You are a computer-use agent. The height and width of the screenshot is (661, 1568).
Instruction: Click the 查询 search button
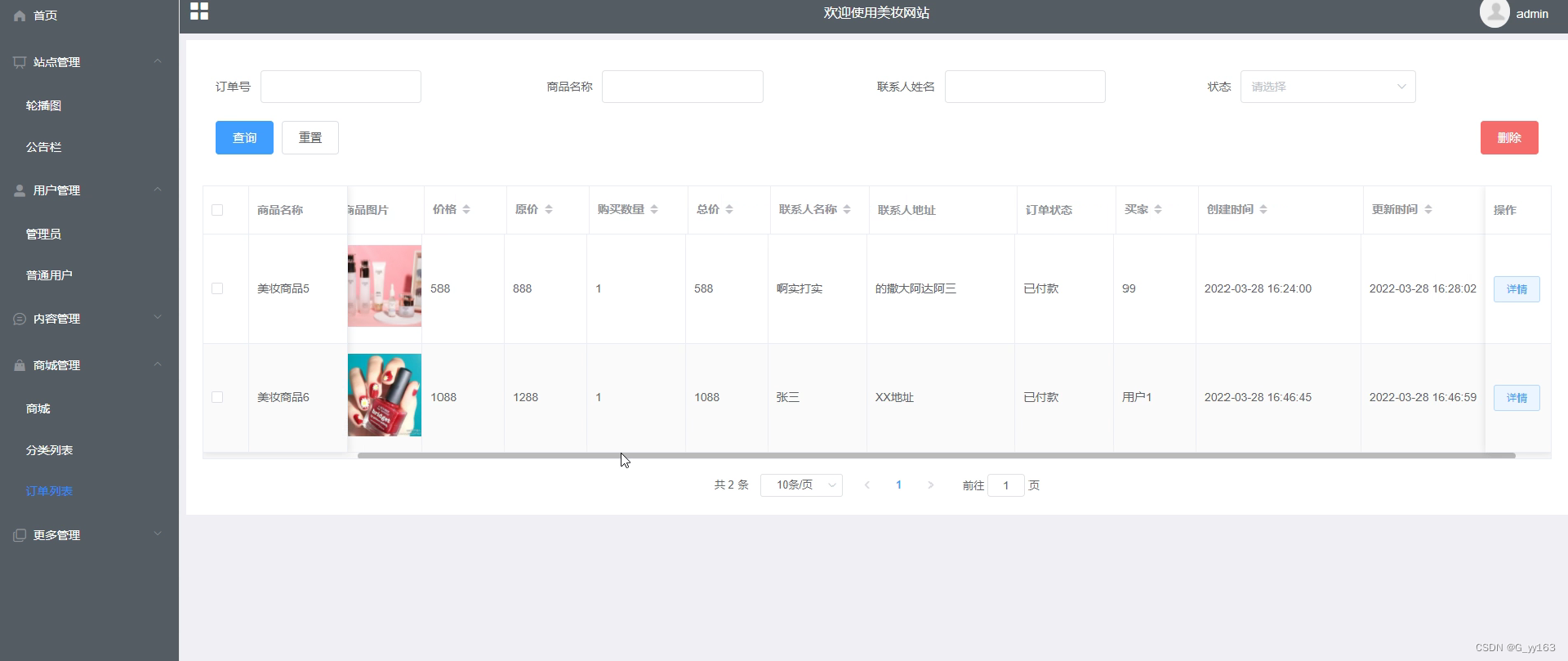[244, 137]
